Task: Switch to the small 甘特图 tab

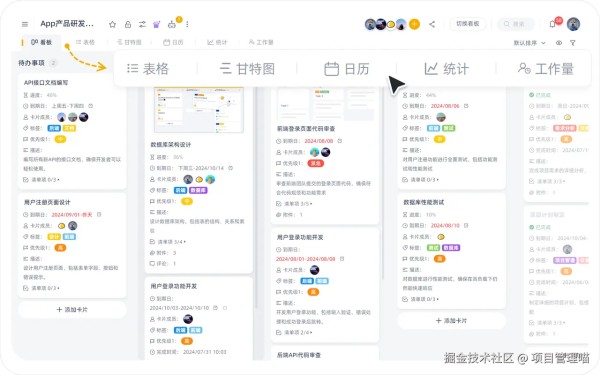Action: [x=129, y=42]
